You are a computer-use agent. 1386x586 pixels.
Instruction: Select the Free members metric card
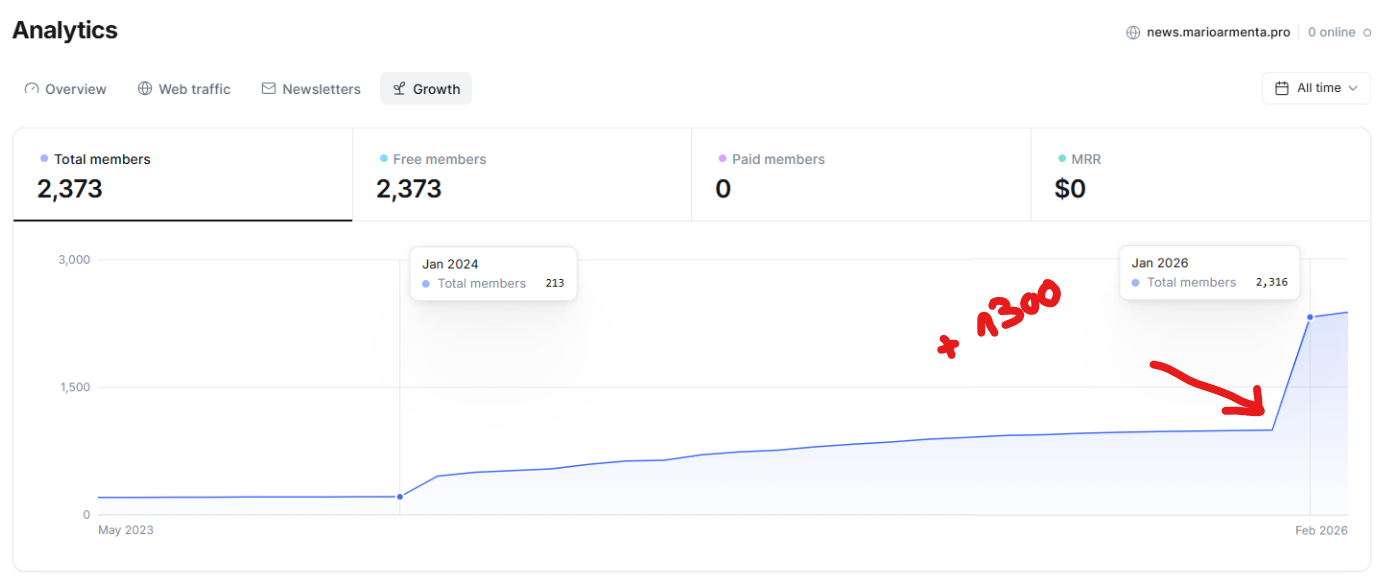click(521, 175)
